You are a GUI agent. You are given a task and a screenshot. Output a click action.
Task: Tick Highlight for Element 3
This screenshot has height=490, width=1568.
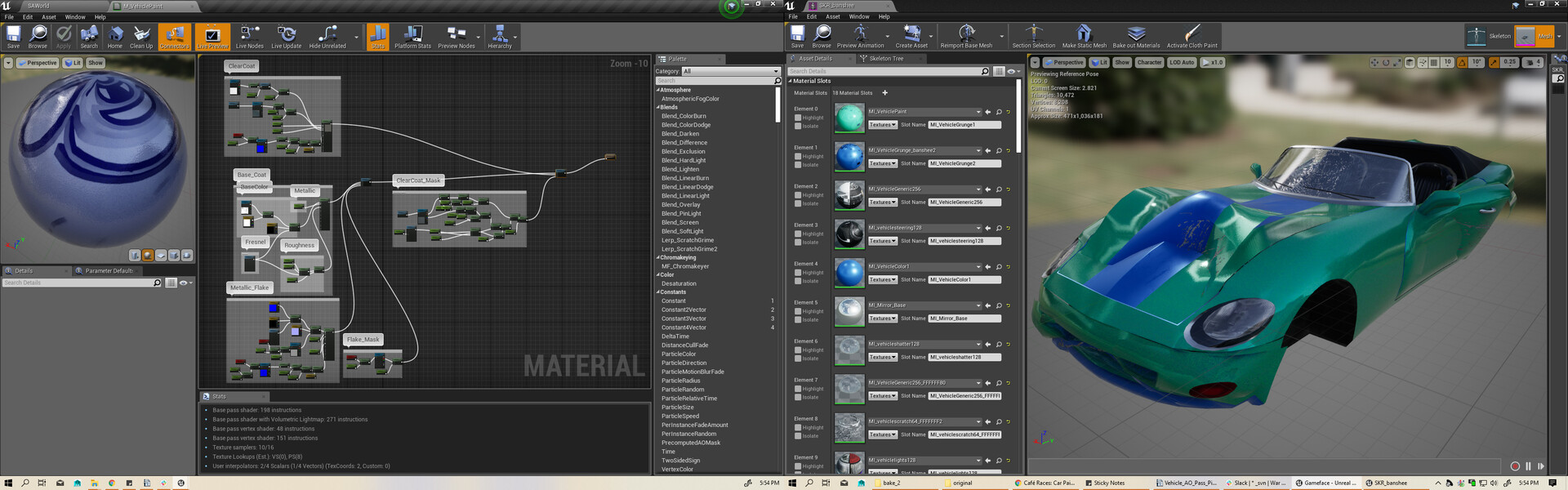point(798,234)
